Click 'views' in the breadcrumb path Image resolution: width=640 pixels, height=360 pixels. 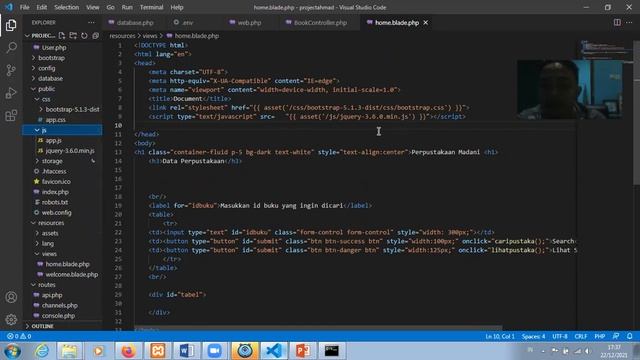pyautogui.click(x=149, y=36)
